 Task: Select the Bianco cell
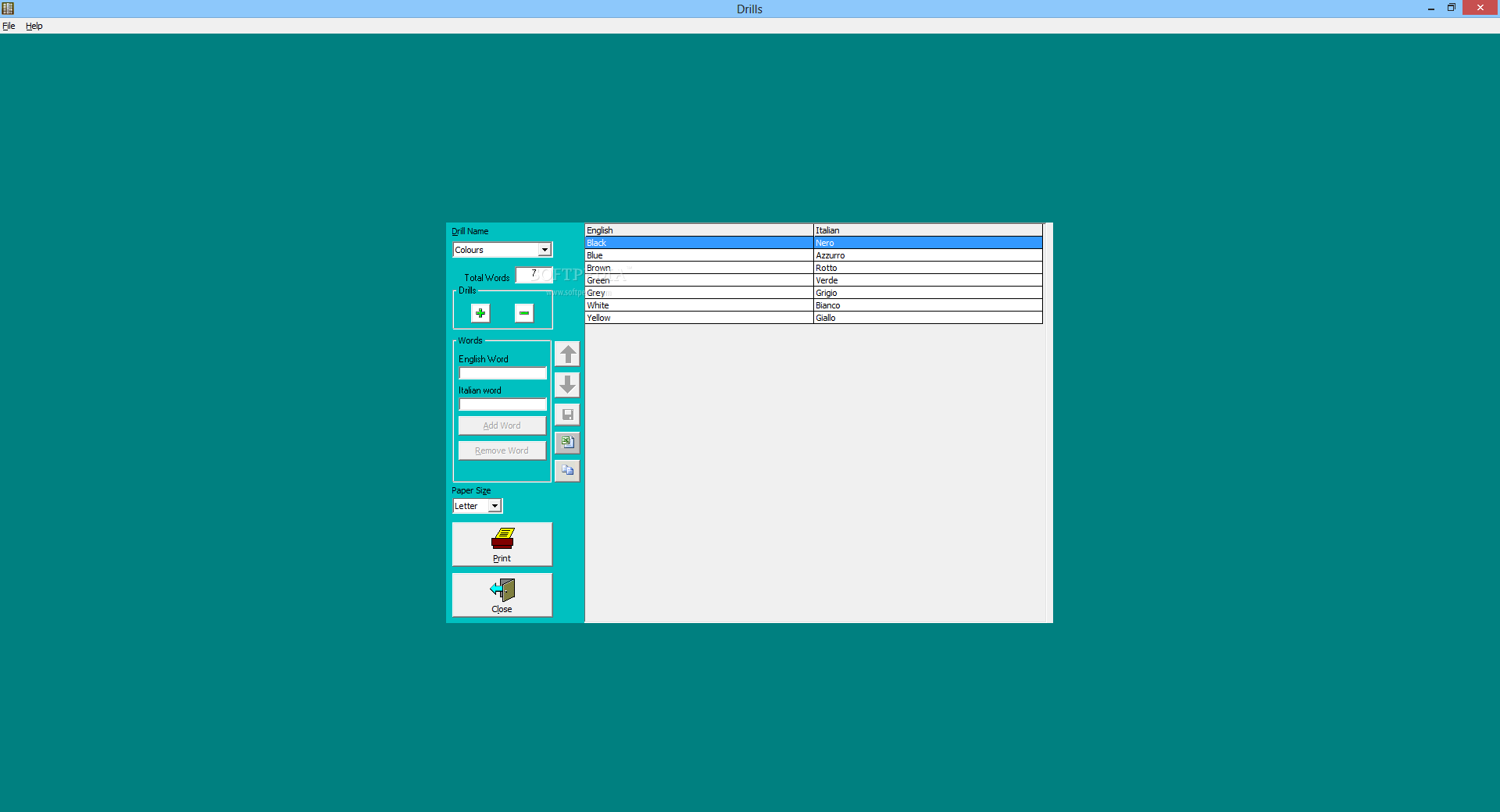click(x=928, y=305)
